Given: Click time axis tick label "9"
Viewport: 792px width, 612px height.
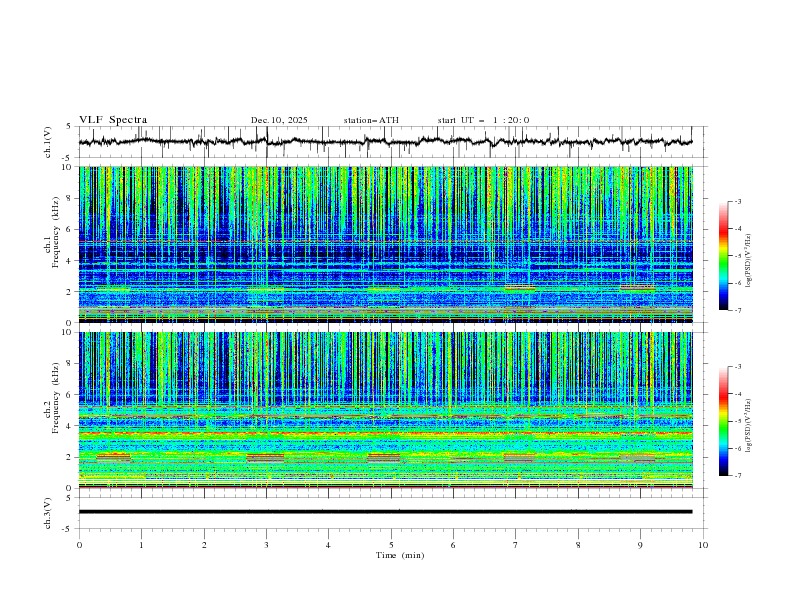Looking at the screenshot, I should [640, 545].
